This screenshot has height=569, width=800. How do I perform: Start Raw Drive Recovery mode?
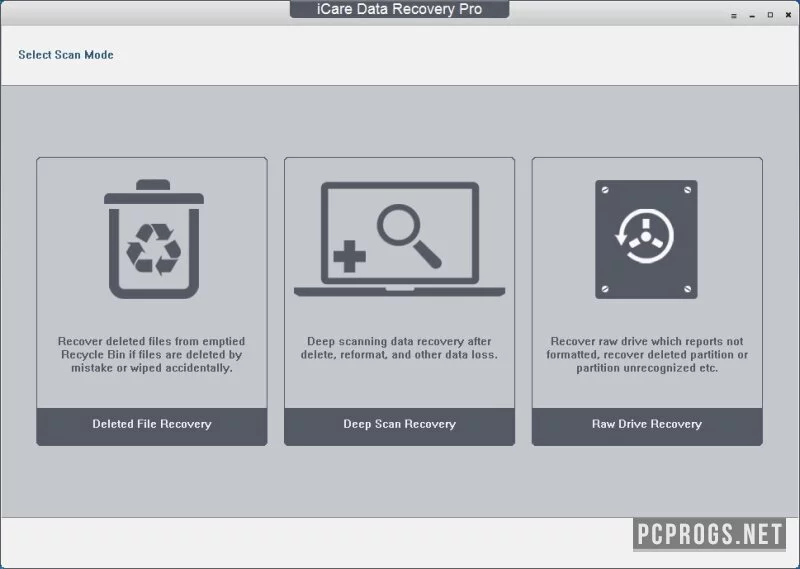[x=647, y=426]
